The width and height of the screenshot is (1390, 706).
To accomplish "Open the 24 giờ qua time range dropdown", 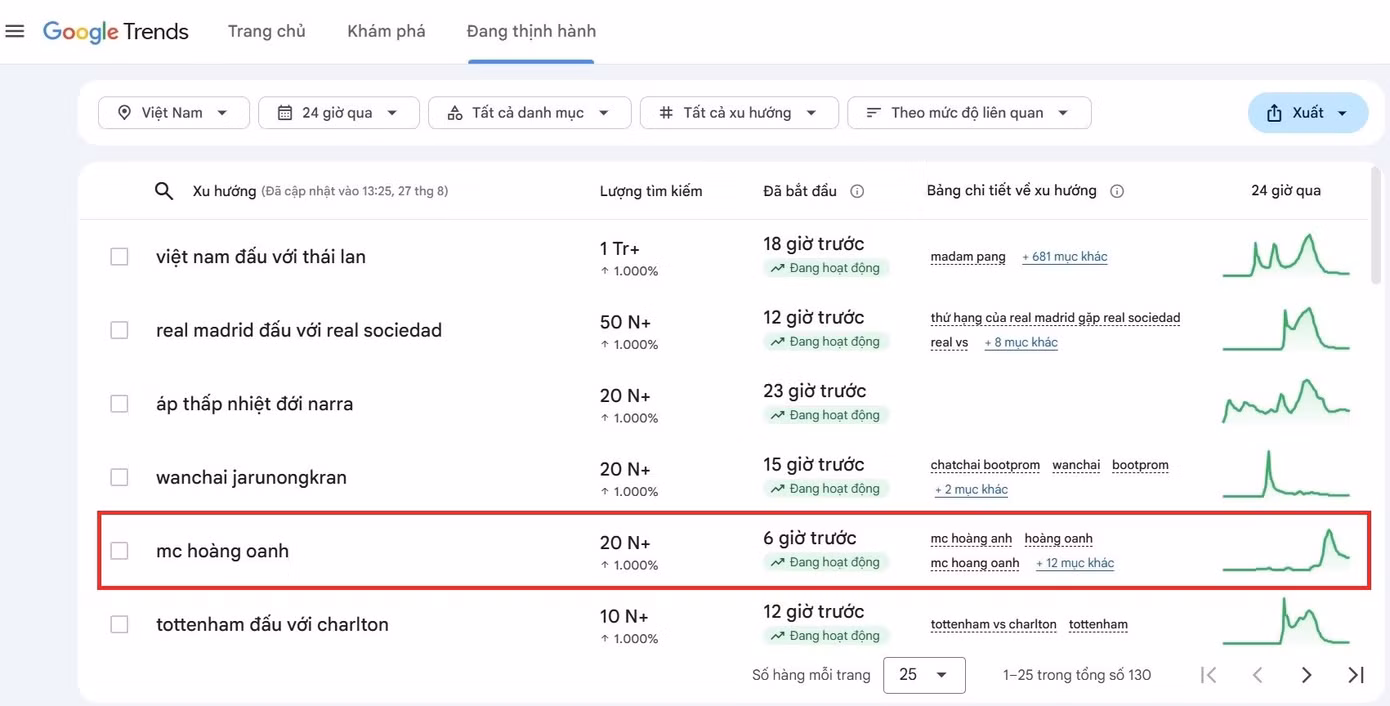I will coord(338,113).
